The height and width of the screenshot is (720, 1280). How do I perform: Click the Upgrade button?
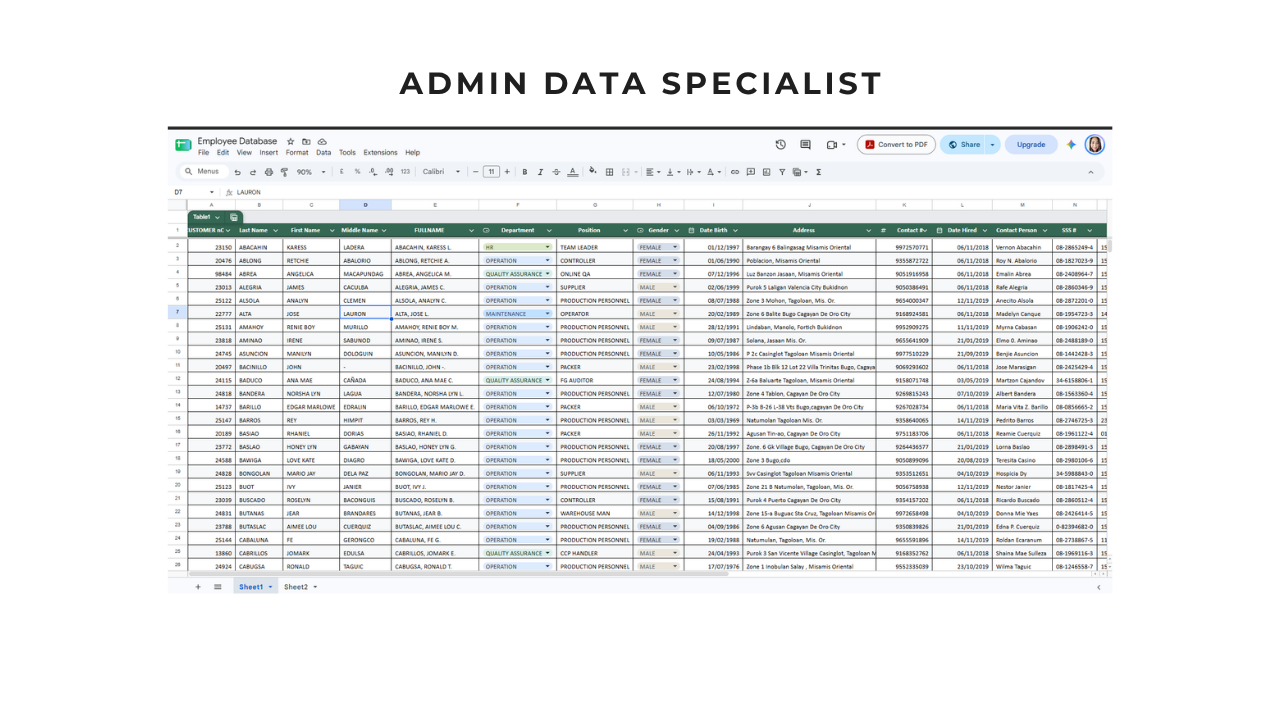[1031, 145]
